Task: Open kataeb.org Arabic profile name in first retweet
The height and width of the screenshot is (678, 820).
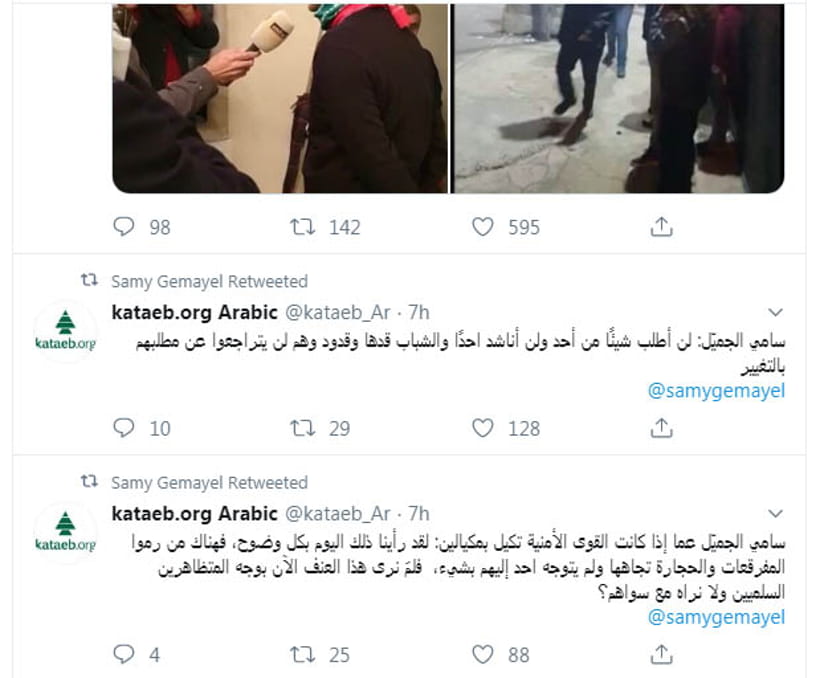Action: tap(195, 312)
